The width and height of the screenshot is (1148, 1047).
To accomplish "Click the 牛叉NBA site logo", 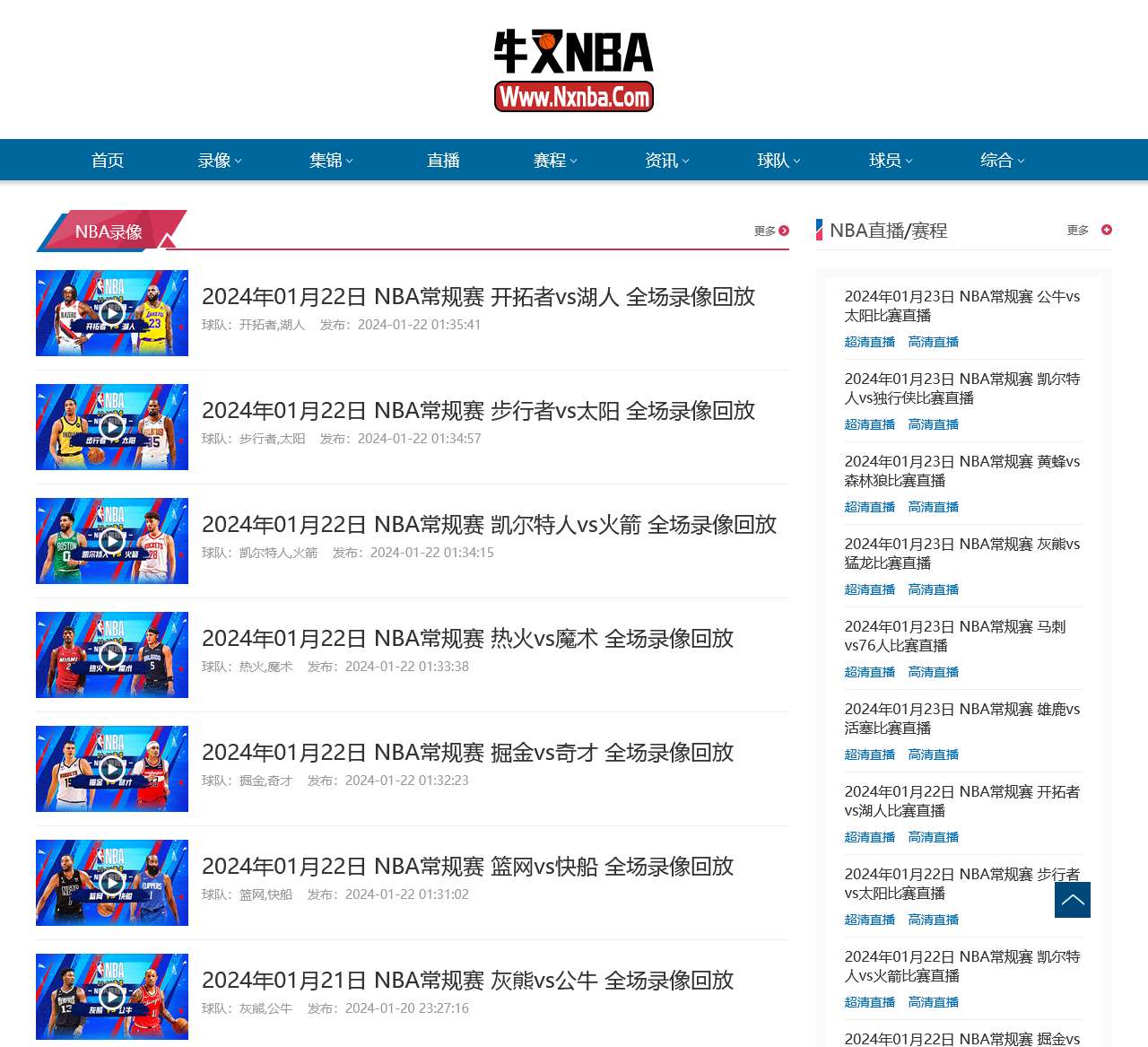I will [x=574, y=69].
